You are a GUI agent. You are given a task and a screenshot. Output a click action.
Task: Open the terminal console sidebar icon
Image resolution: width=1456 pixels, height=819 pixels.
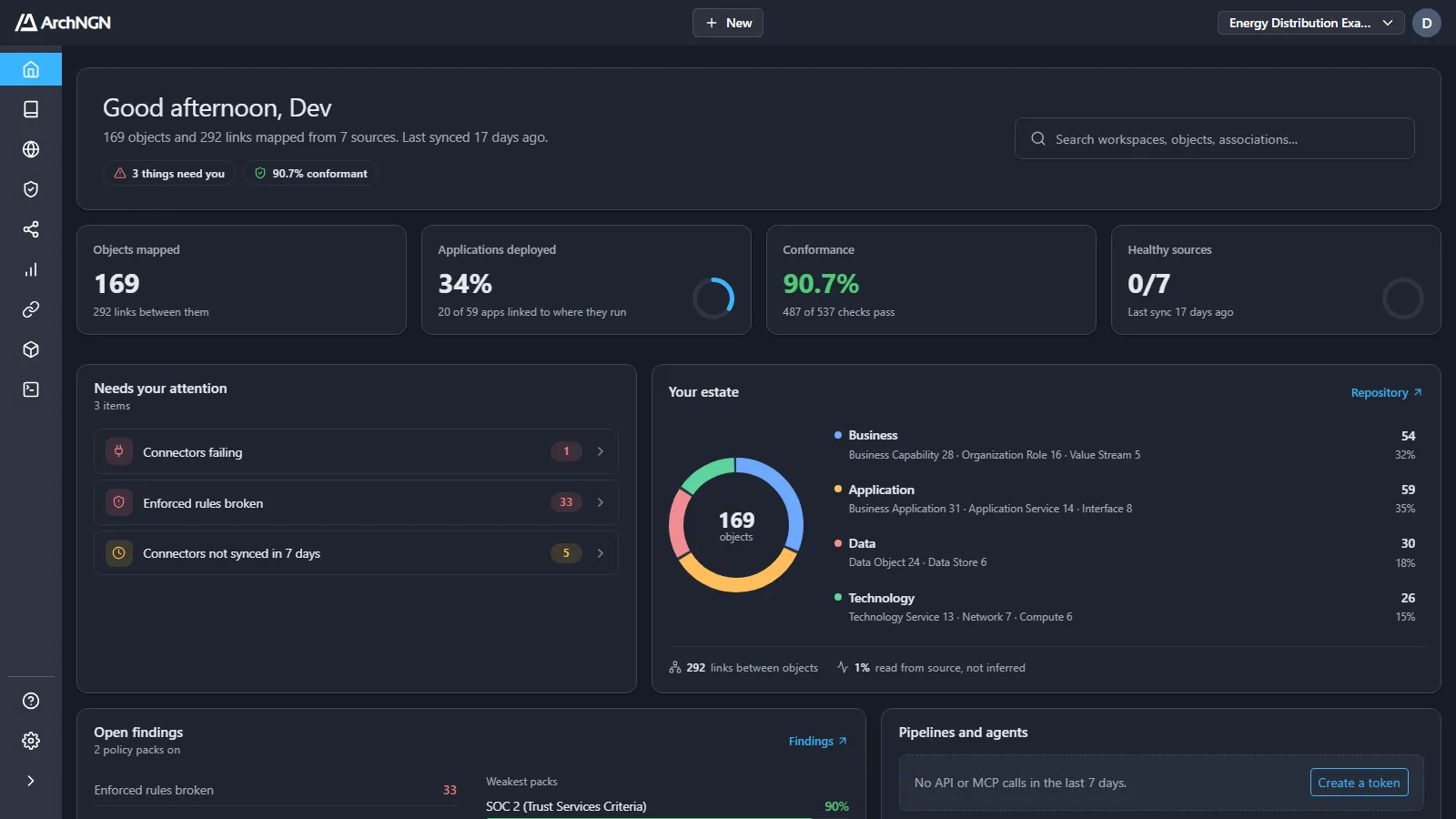(31, 389)
